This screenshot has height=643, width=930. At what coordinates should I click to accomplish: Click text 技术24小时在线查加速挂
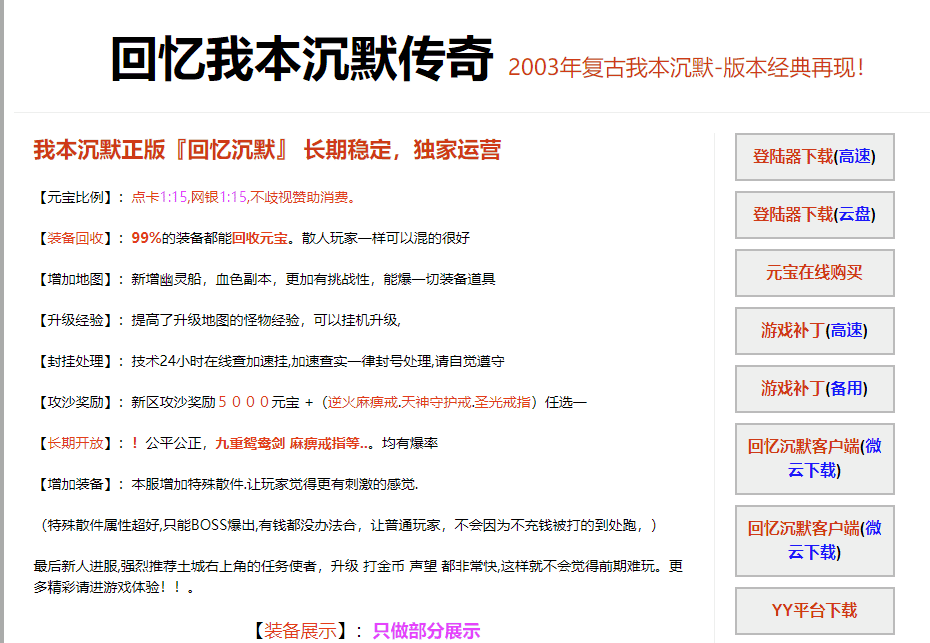tap(209, 361)
